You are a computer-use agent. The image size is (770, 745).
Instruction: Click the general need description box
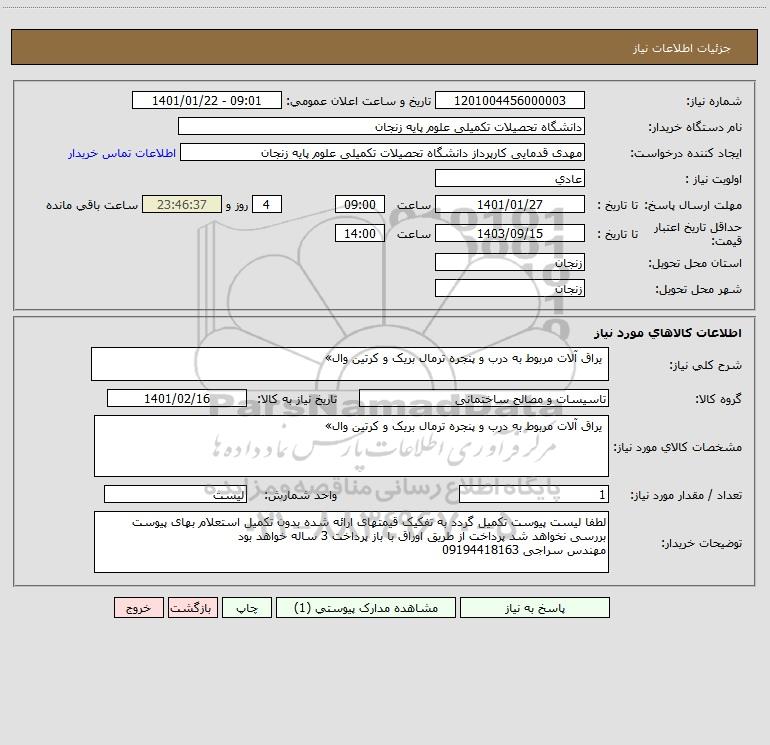click(350, 364)
